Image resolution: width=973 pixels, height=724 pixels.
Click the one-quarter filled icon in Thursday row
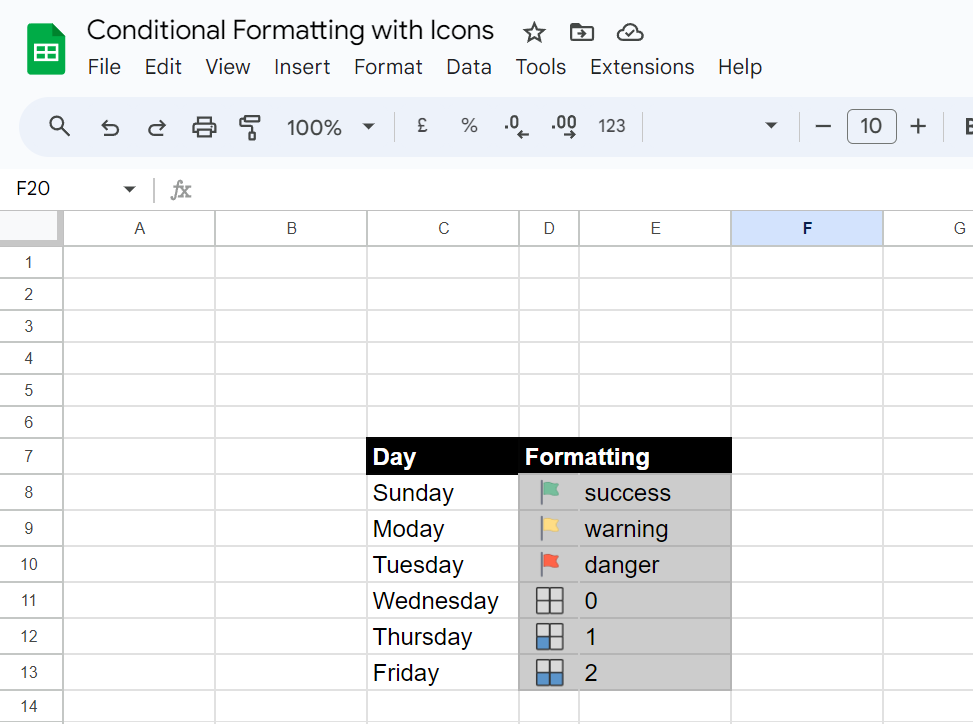click(x=549, y=637)
